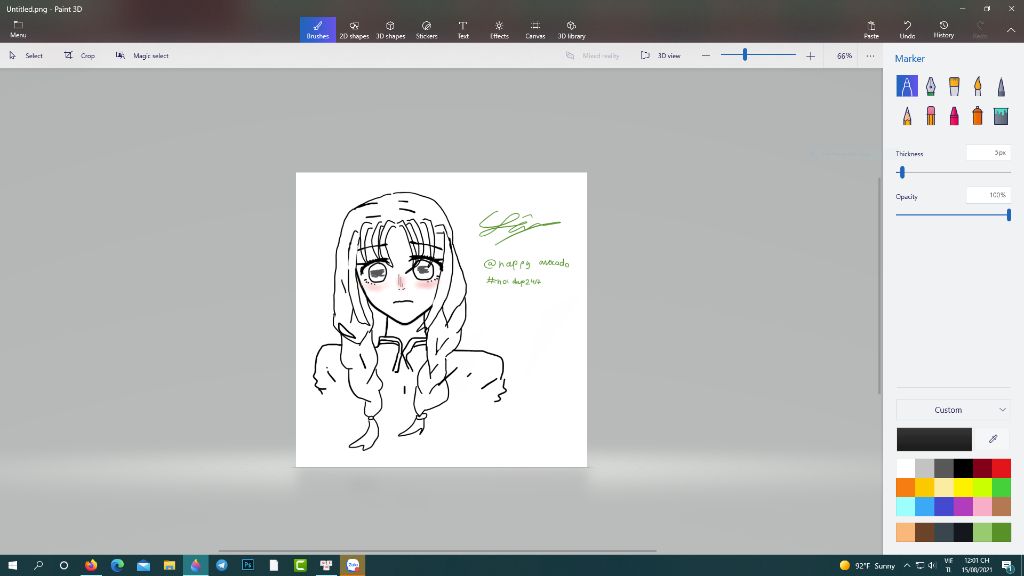Pick the black color swatch
Viewport: 1024px width, 576px height.
[963, 468]
